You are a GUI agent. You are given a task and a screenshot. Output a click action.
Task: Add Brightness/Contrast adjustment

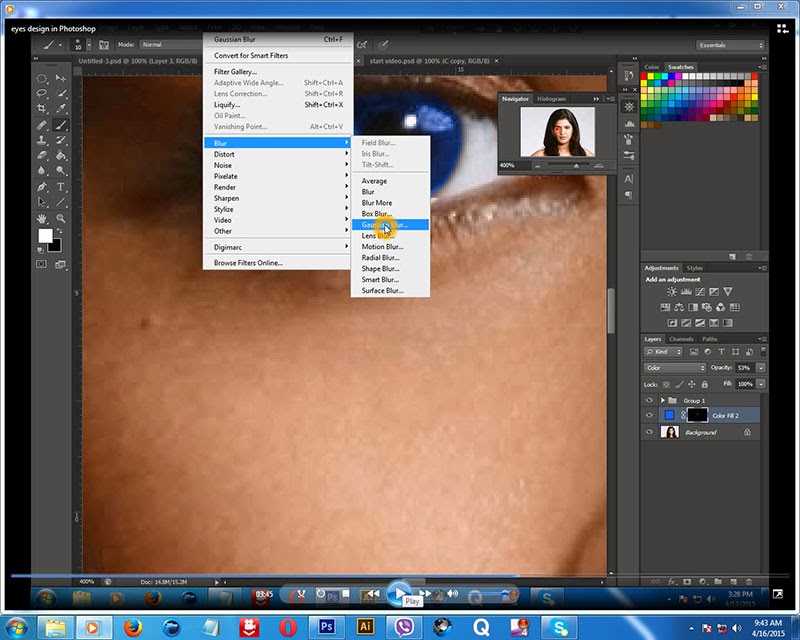tap(672, 292)
